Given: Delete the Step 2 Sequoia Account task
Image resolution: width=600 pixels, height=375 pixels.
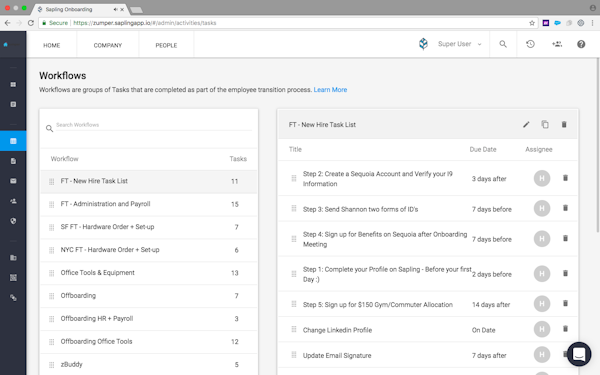Looking at the screenshot, I should pos(565,178).
